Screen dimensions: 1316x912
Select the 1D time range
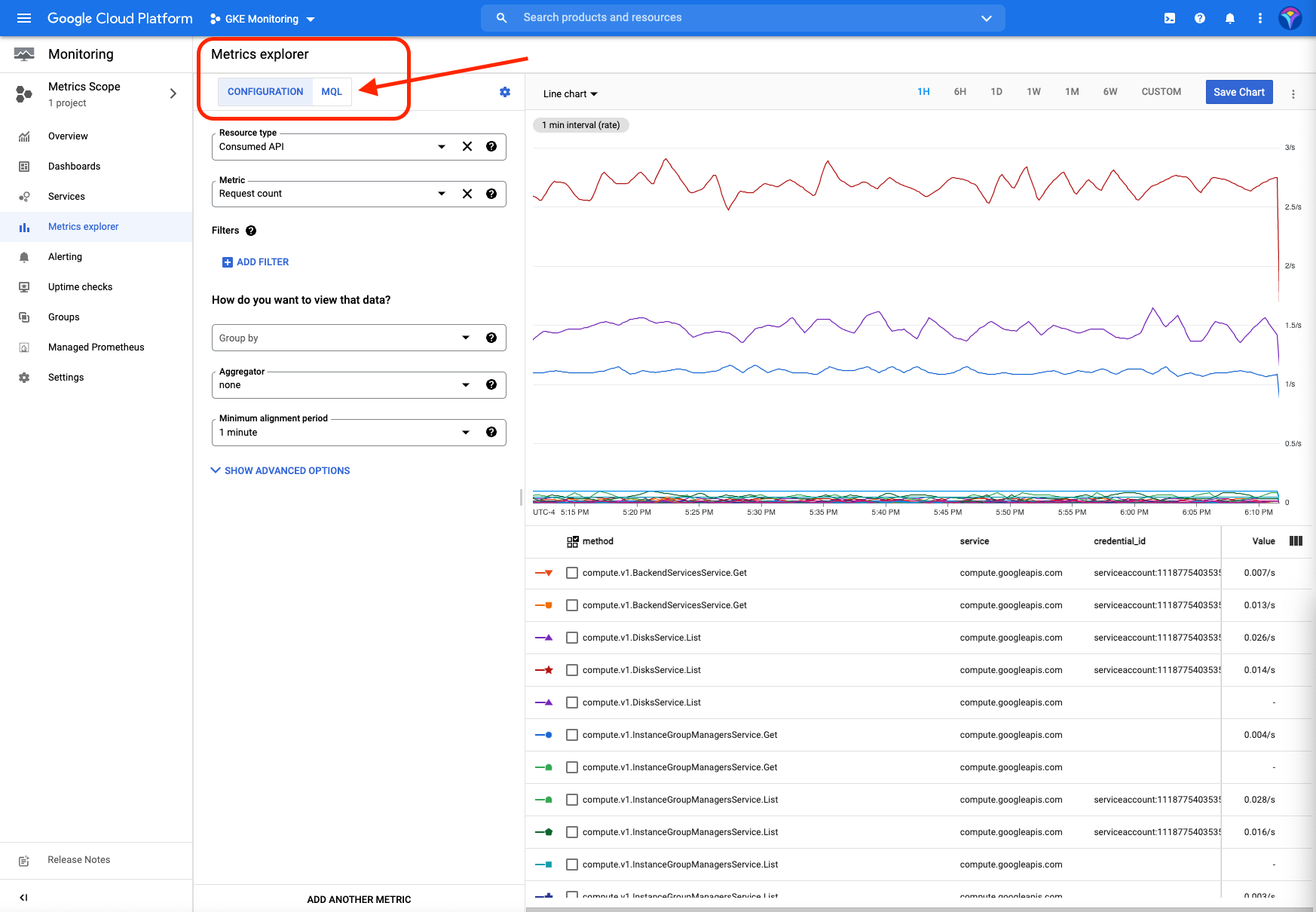coord(996,92)
